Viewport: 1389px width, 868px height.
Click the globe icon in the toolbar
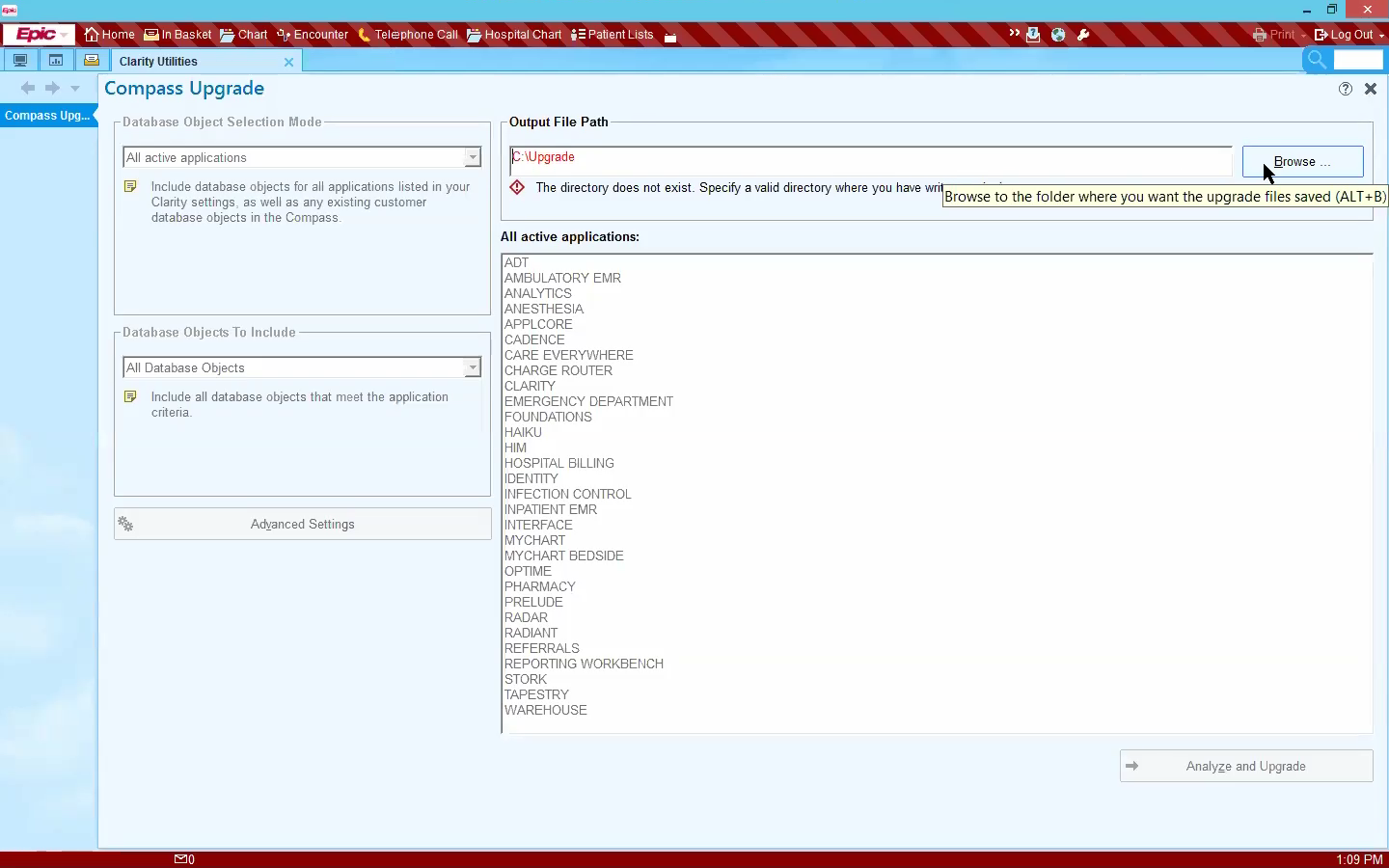click(1058, 35)
